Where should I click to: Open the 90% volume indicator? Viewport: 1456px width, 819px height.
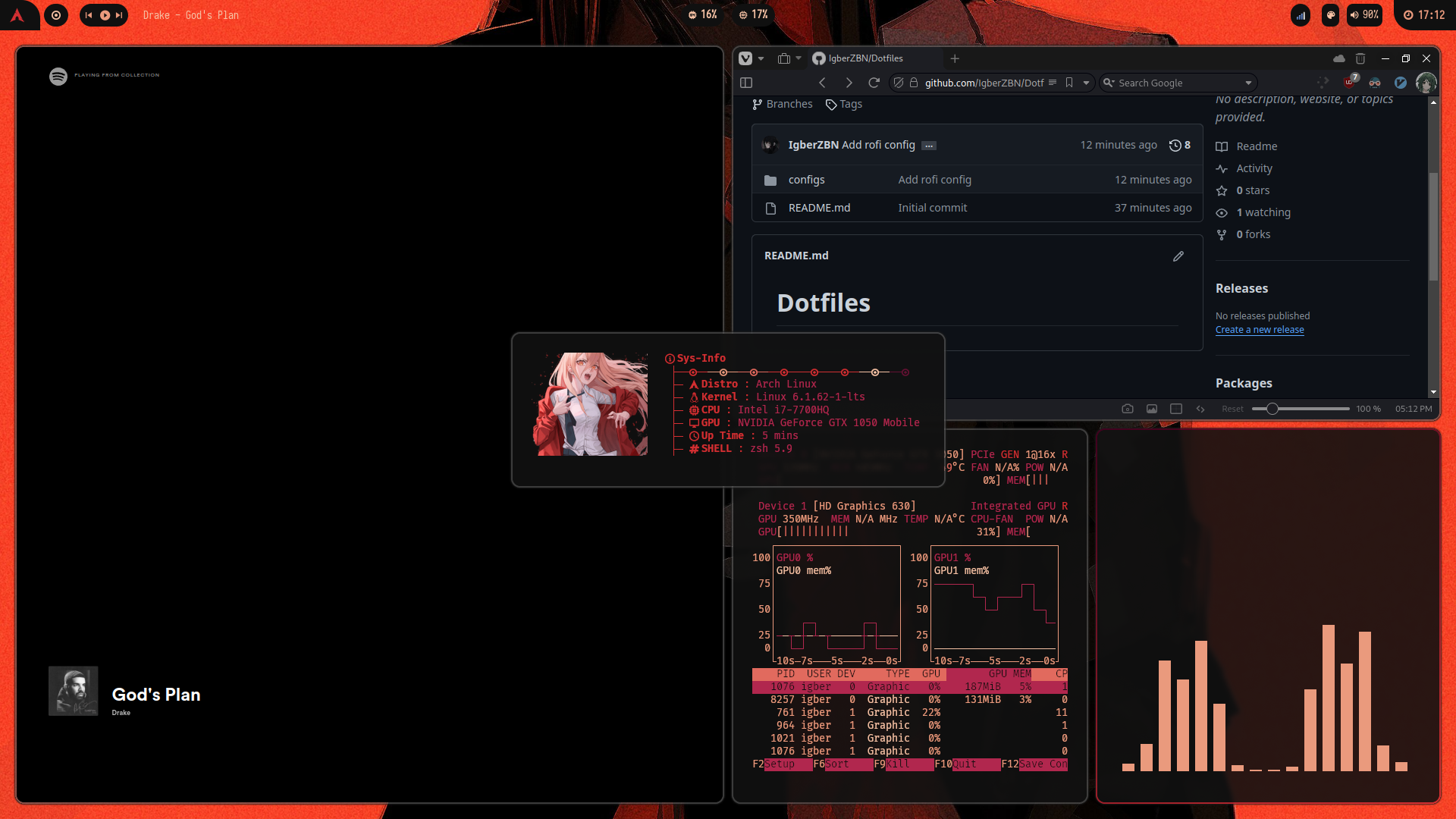(x=1364, y=15)
